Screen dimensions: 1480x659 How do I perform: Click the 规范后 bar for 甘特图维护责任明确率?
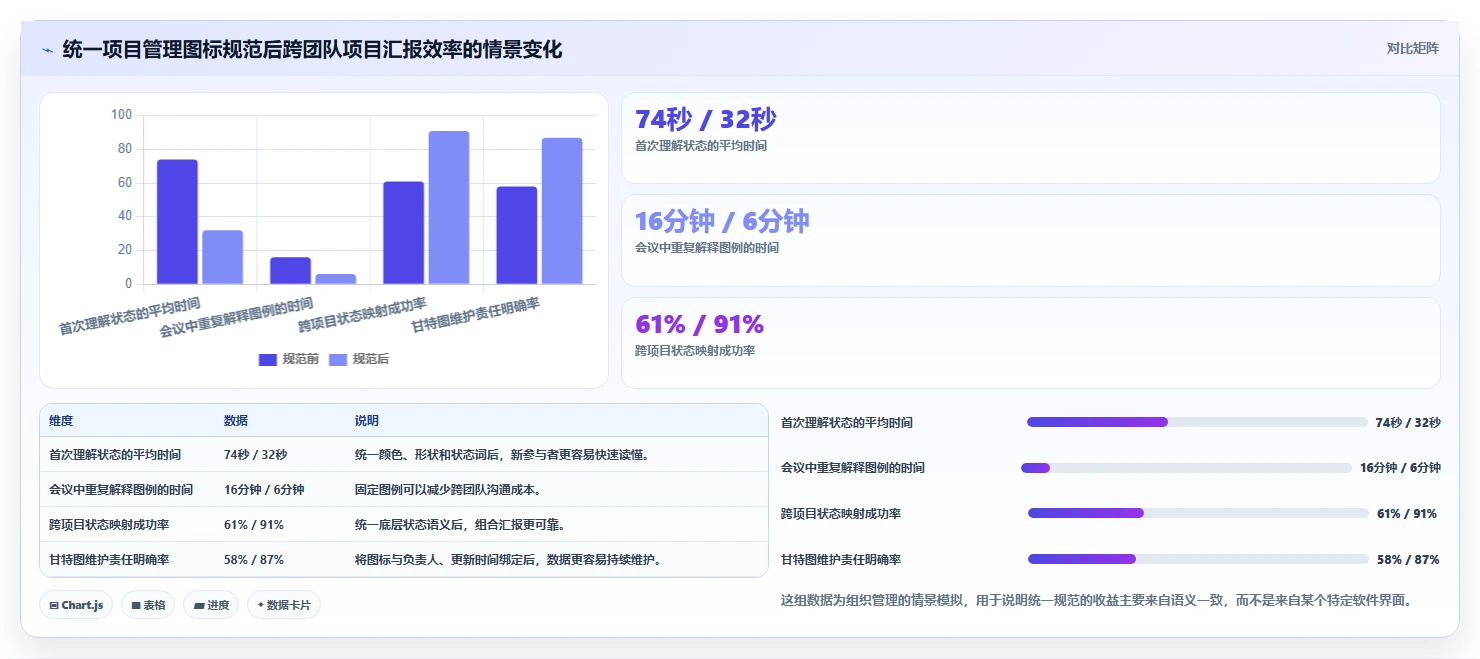click(561, 211)
